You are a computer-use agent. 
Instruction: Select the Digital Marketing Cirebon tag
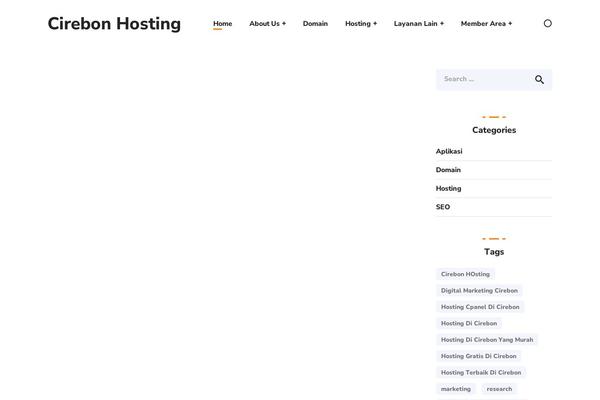point(479,291)
